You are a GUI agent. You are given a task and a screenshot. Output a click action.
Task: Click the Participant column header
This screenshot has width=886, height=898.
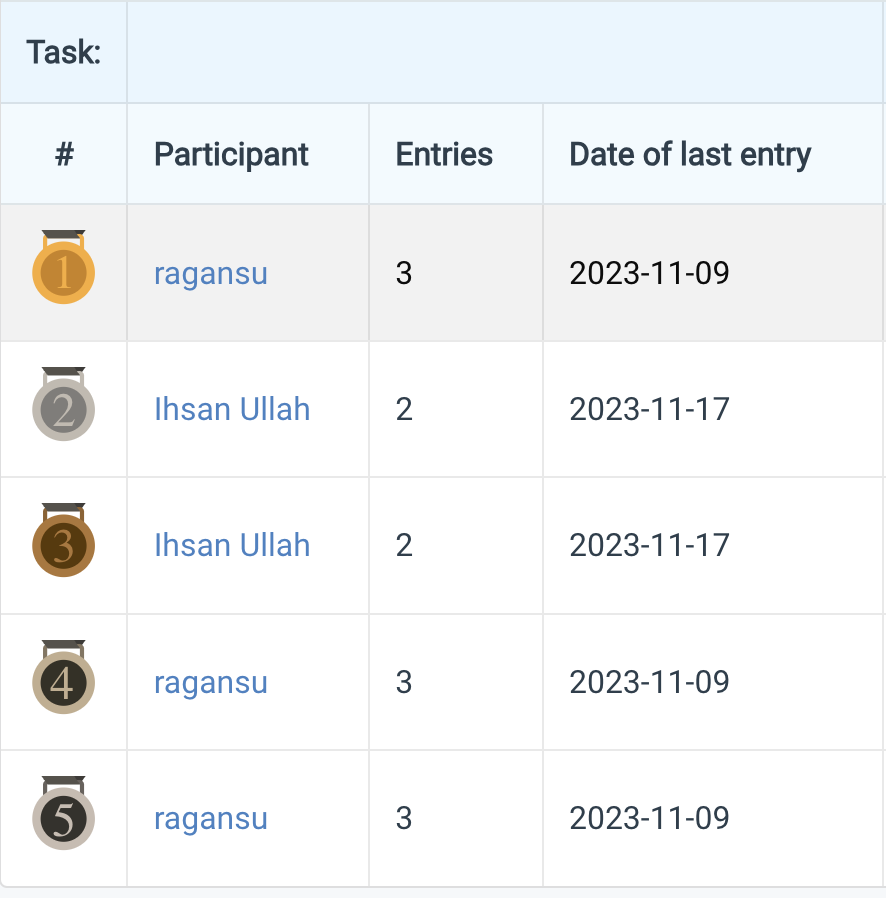coord(232,154)
